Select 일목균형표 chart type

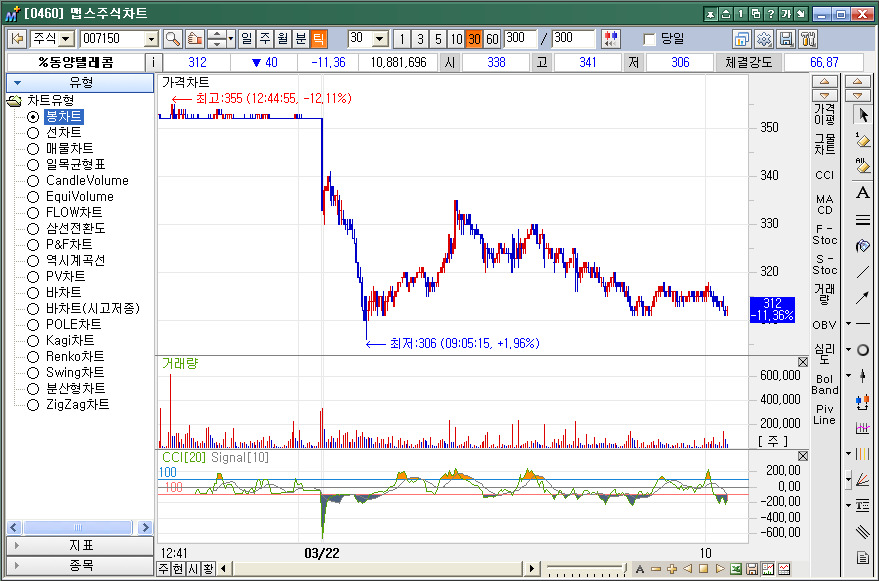click(x=76, y=164)
